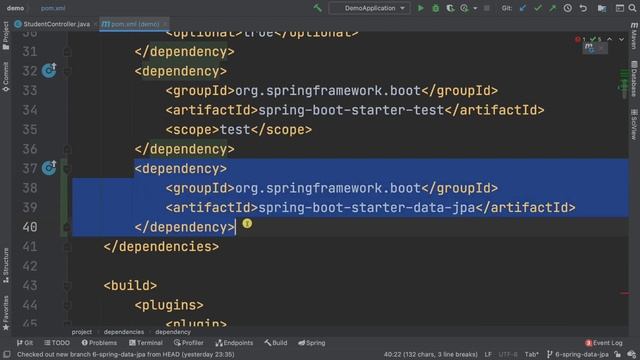Open the Build tool window
The width and height of the screenshot is (640, 360).
tap(276, 343)
